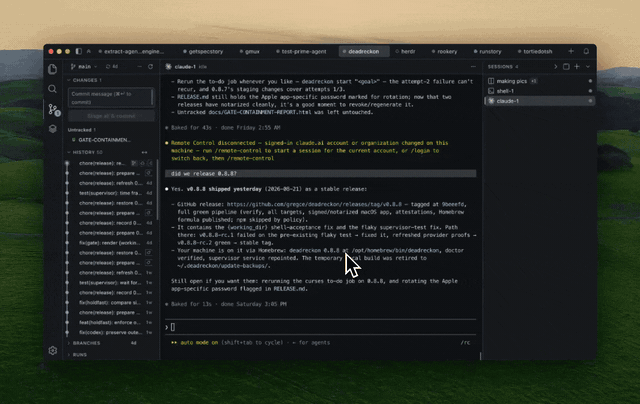This screenshot has width=640, height=404.
Task: Switch to the runstory tab
Action: point(487,51)
